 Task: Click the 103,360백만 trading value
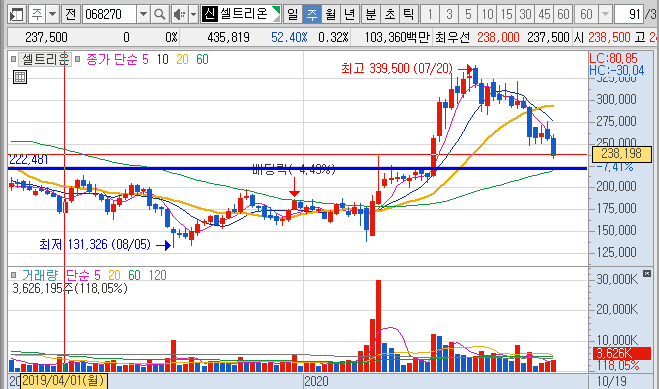[x=397, y=37]
